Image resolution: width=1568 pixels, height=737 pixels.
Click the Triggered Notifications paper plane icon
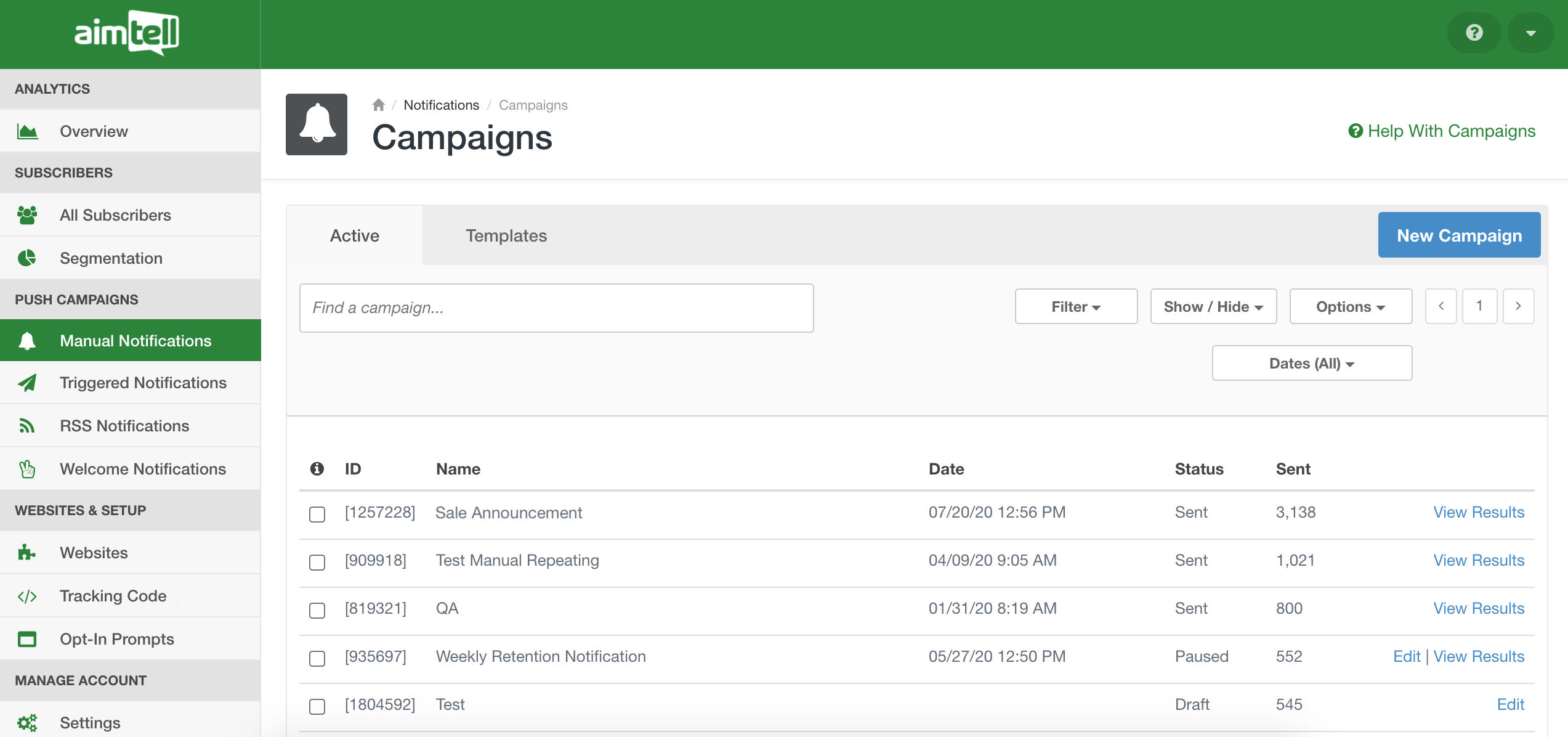27,383
